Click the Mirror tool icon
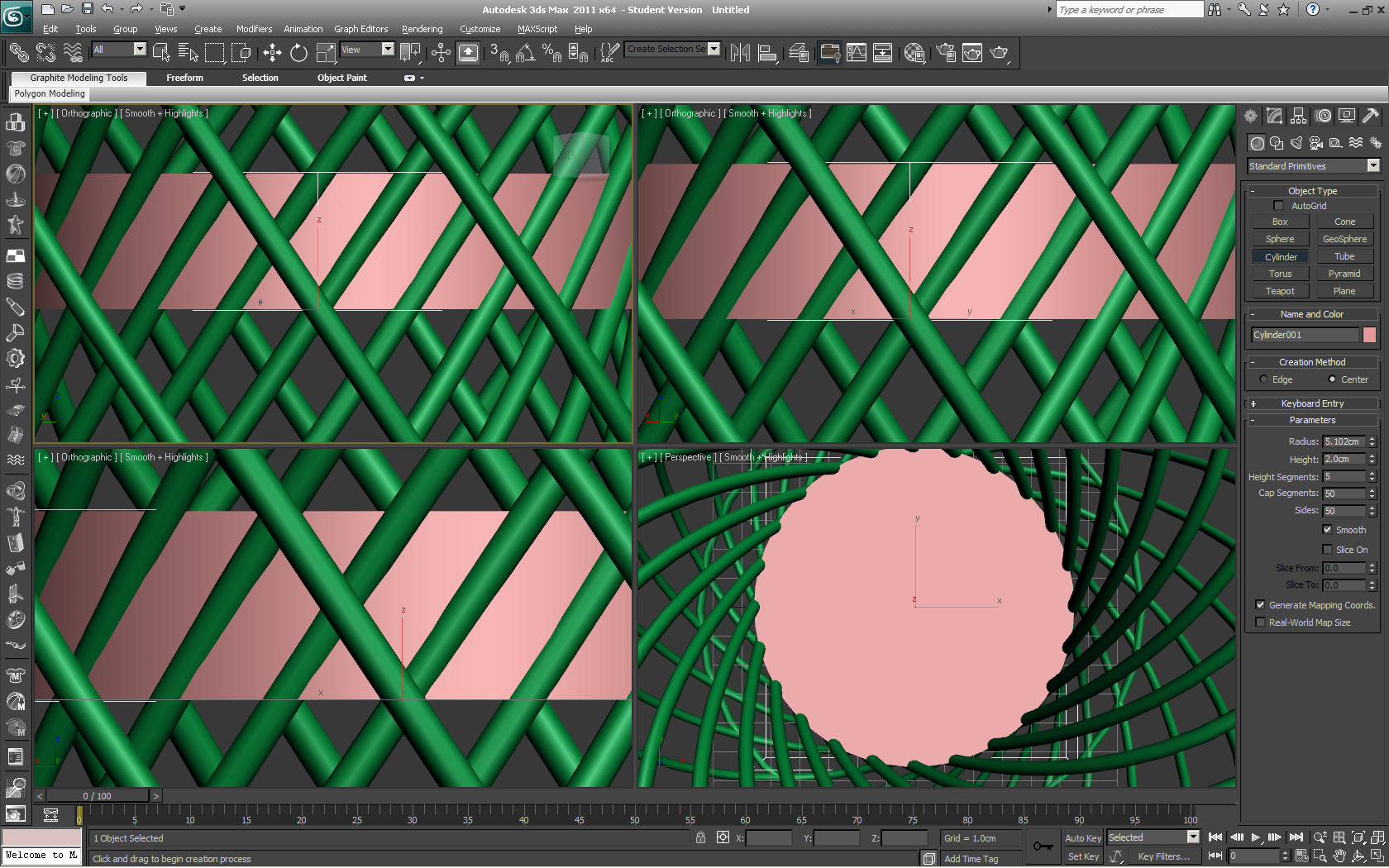This screenshot has width=1389, height=868. pyautogui.click(x=741, y=53)
